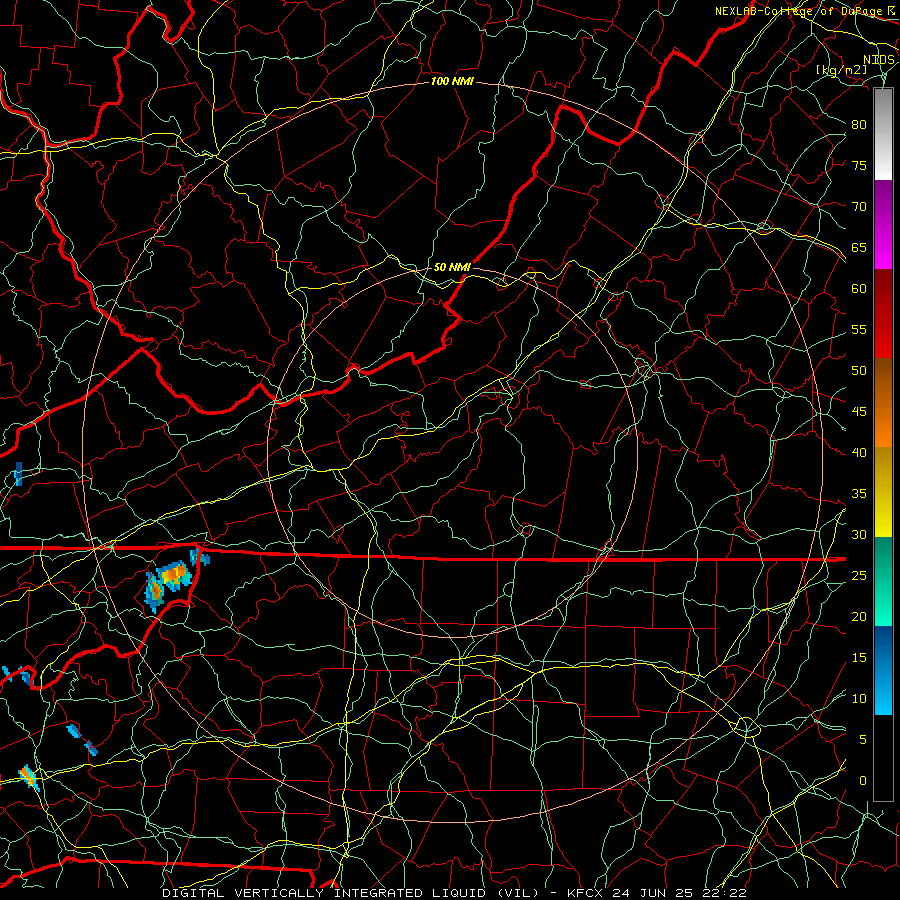Click the scale value 45
This screenshot has height=900, width=900.
tap(859, 412)
